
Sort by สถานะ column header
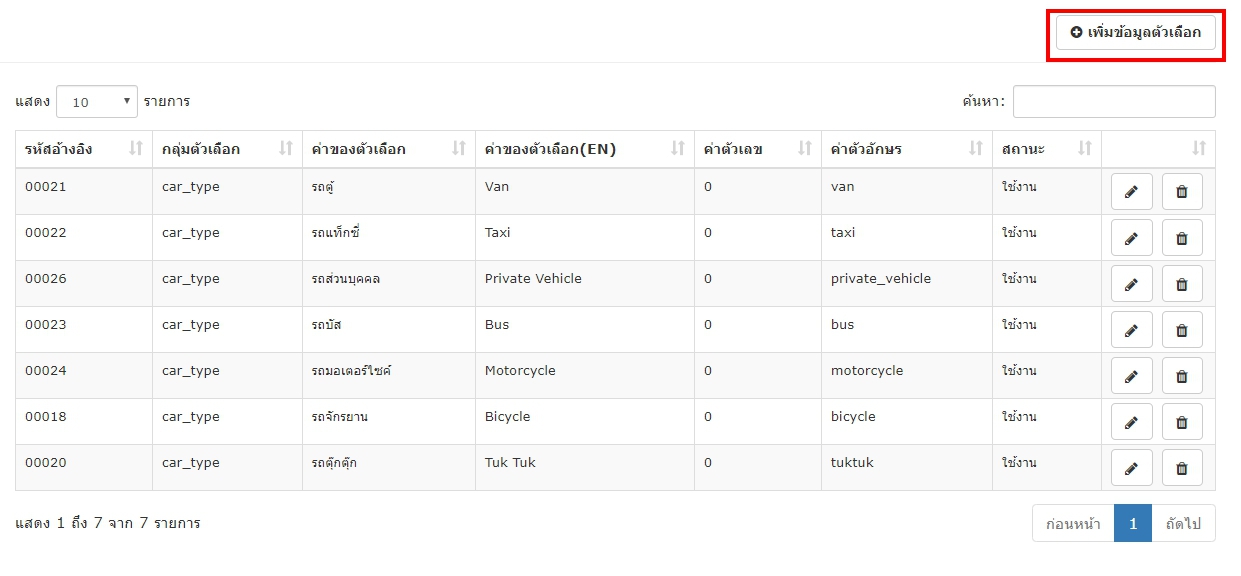coord(1047,149)
